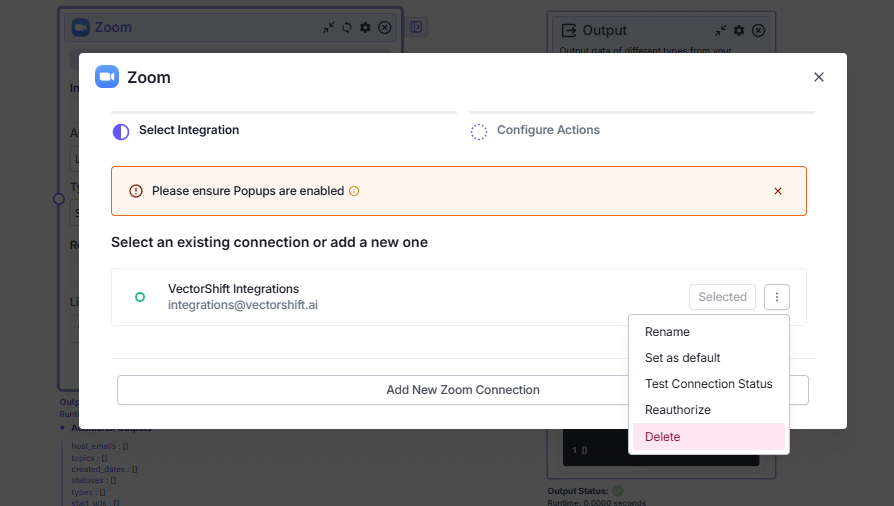Click the Zoom camera icon on background node
This screenshot has width=894, height=506.
click(80, 27)
